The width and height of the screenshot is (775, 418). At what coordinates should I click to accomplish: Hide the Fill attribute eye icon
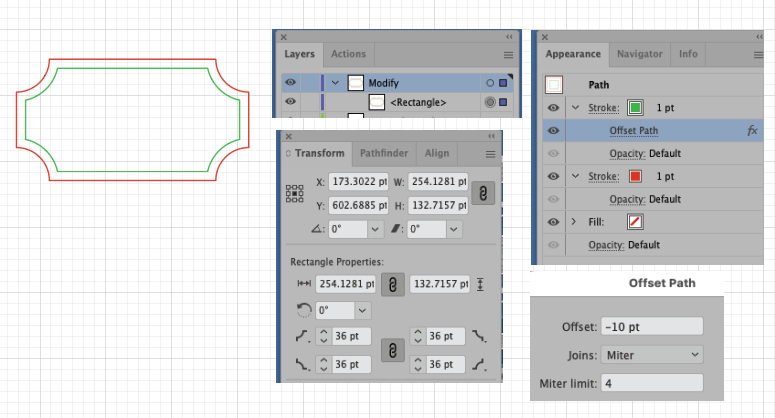pyautogui.click(x=554, y=222)
